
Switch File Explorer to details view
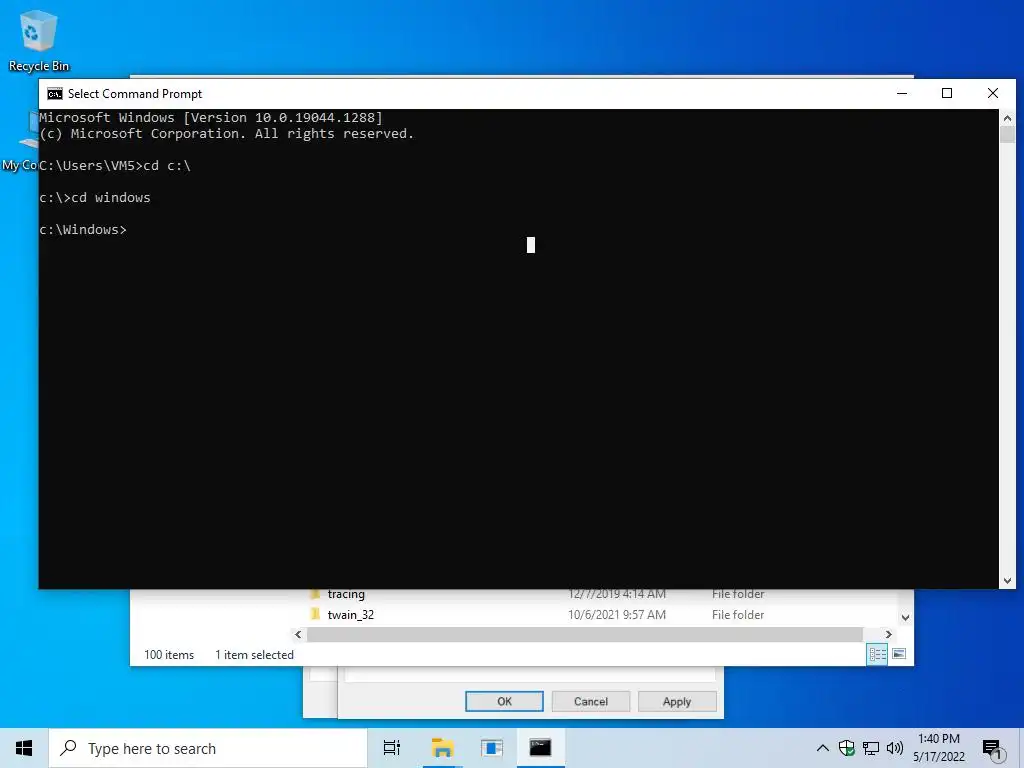(x=877, y=654)
